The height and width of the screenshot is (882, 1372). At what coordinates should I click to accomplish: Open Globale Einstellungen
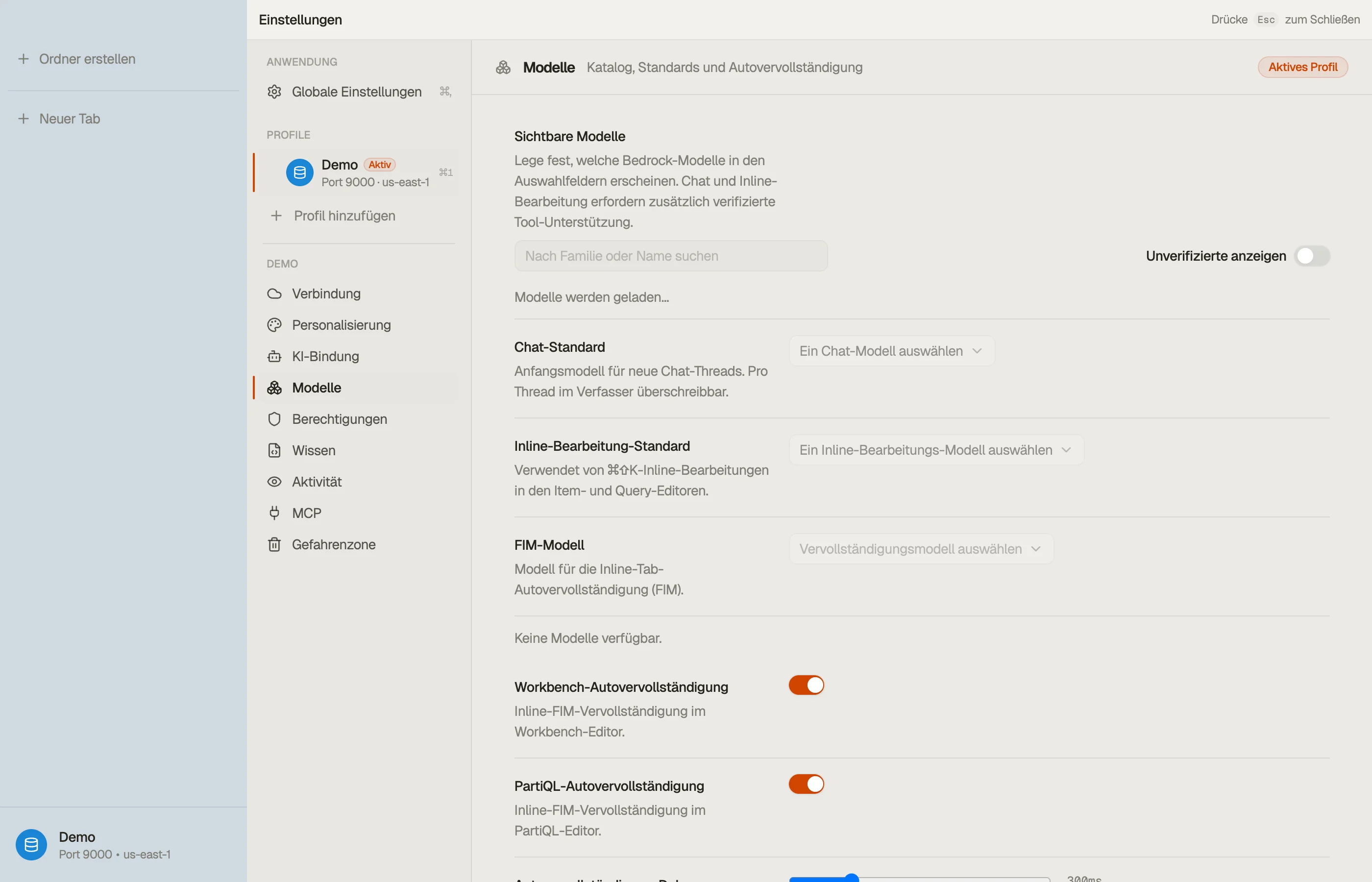359,92
